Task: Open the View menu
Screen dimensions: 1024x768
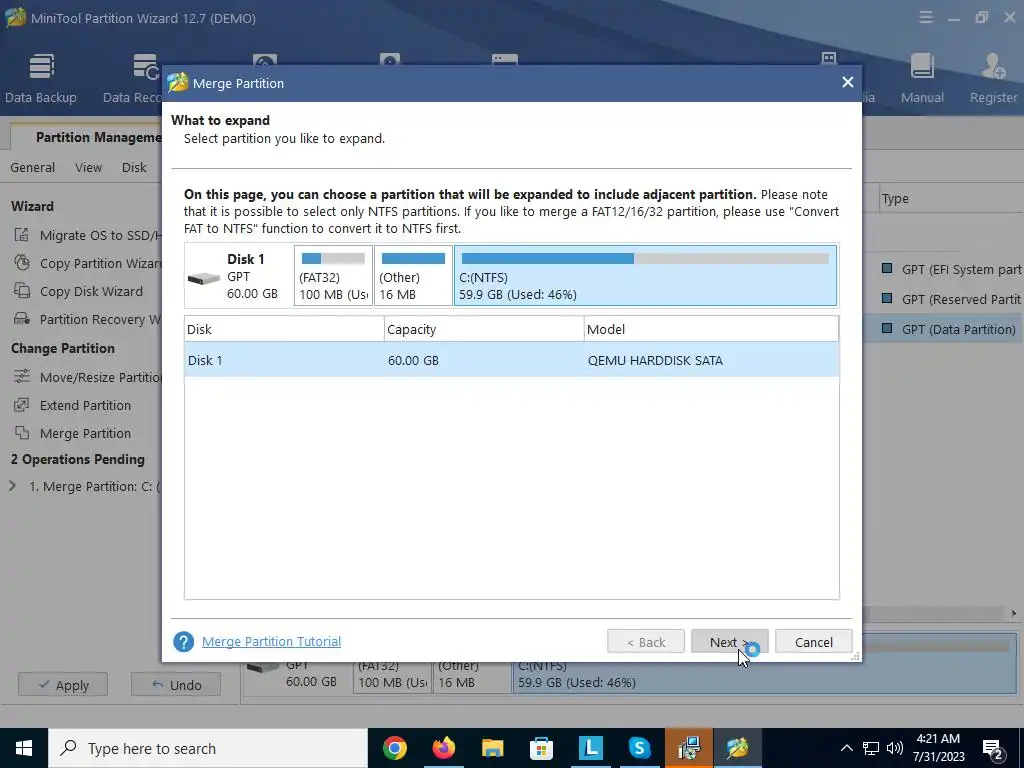Action: click(x=88, y=167)
